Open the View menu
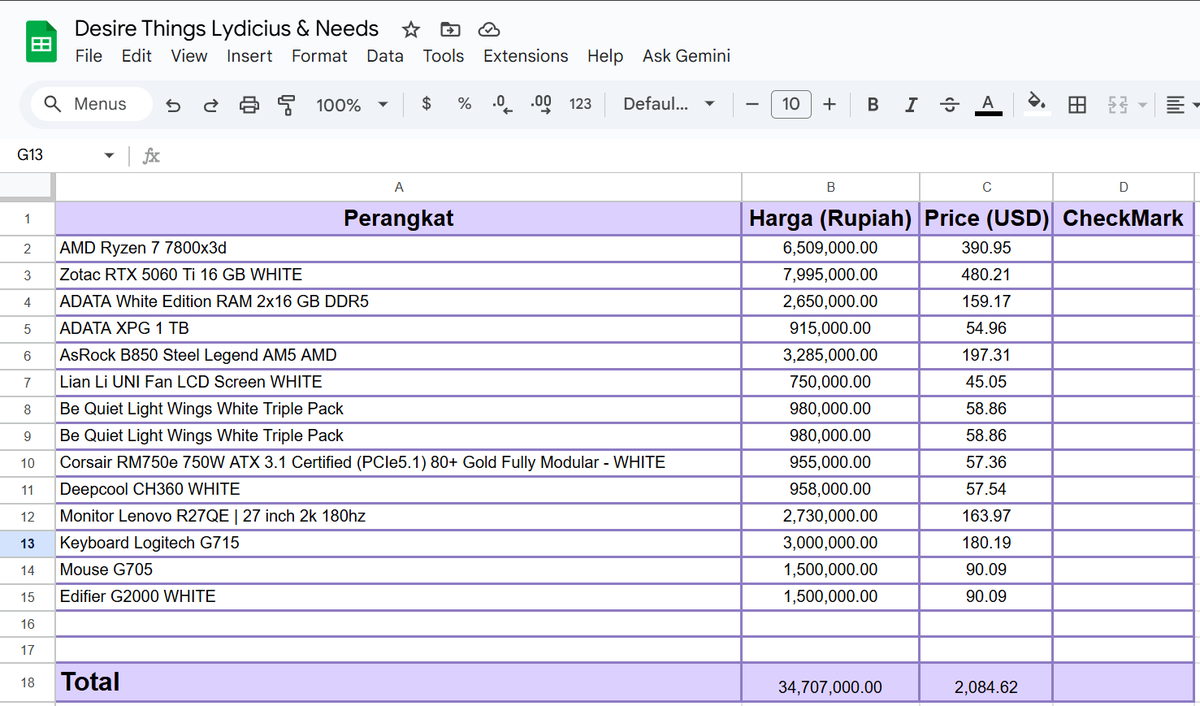 [189, 56]
